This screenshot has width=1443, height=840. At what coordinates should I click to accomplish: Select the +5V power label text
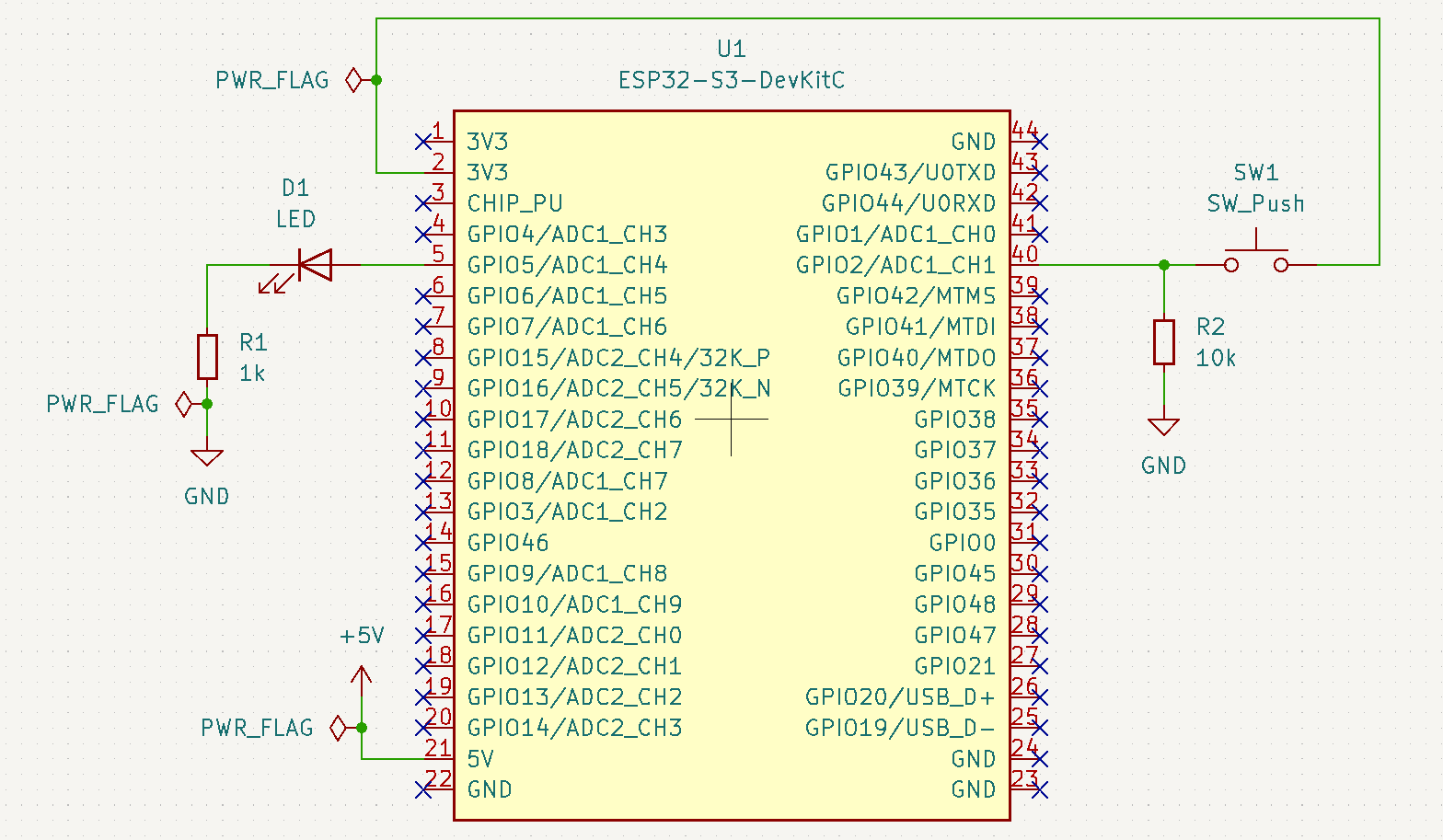pos(362,636)
